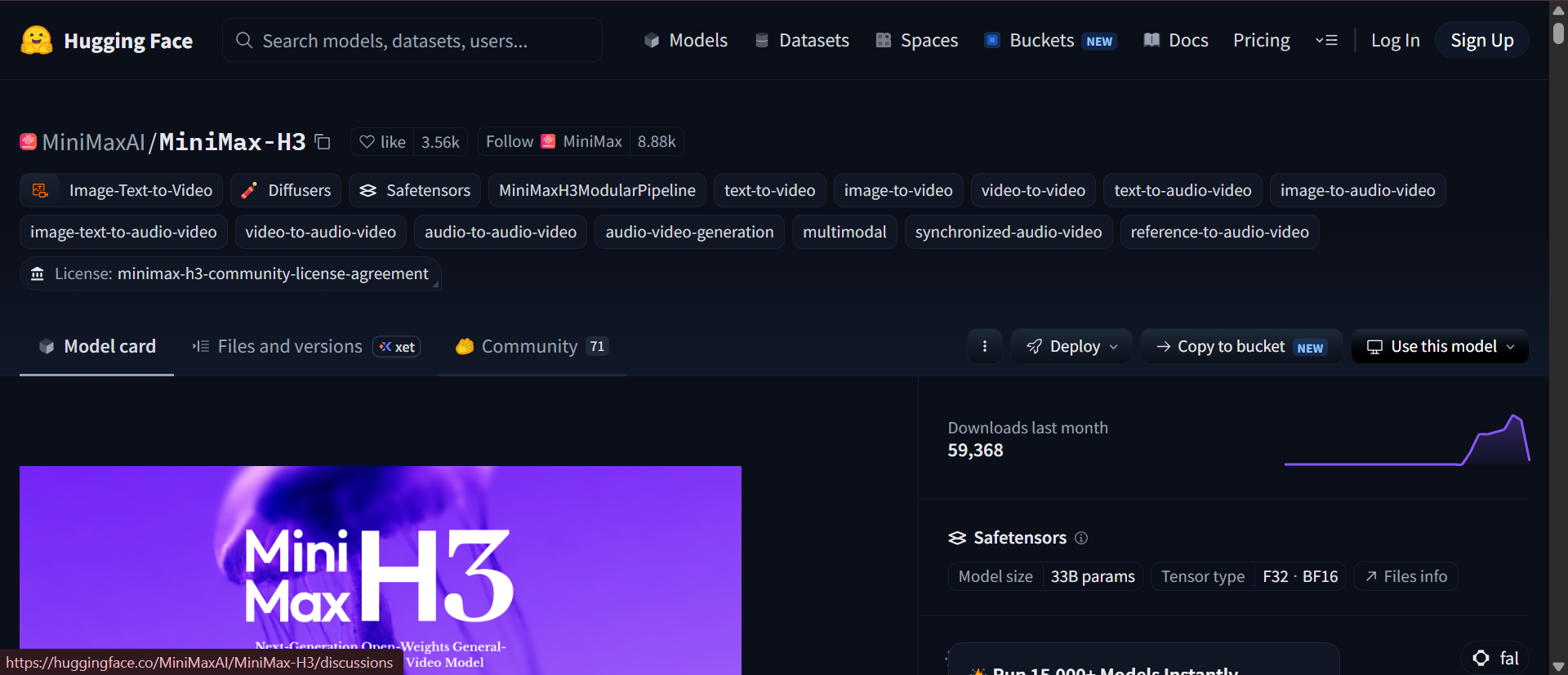Open the Datasets page

802,40
